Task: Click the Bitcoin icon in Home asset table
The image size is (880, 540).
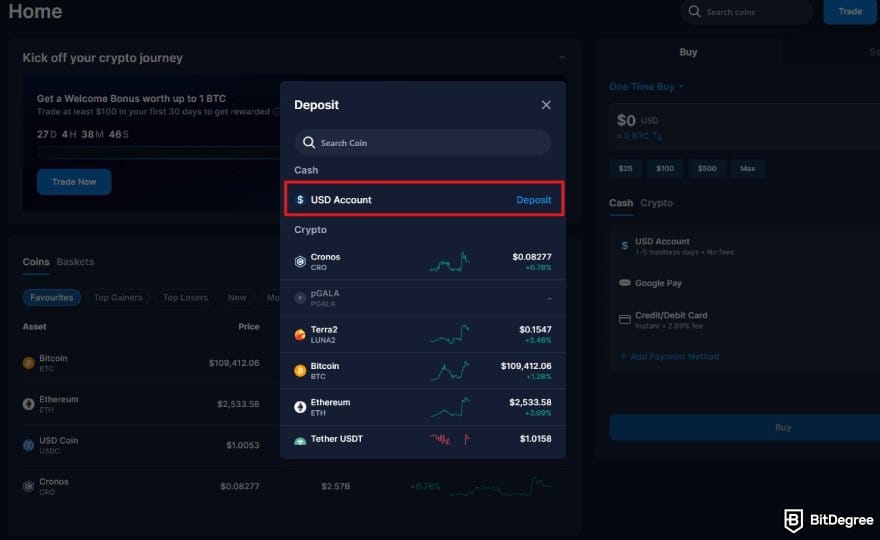Action: pos(28,363)
